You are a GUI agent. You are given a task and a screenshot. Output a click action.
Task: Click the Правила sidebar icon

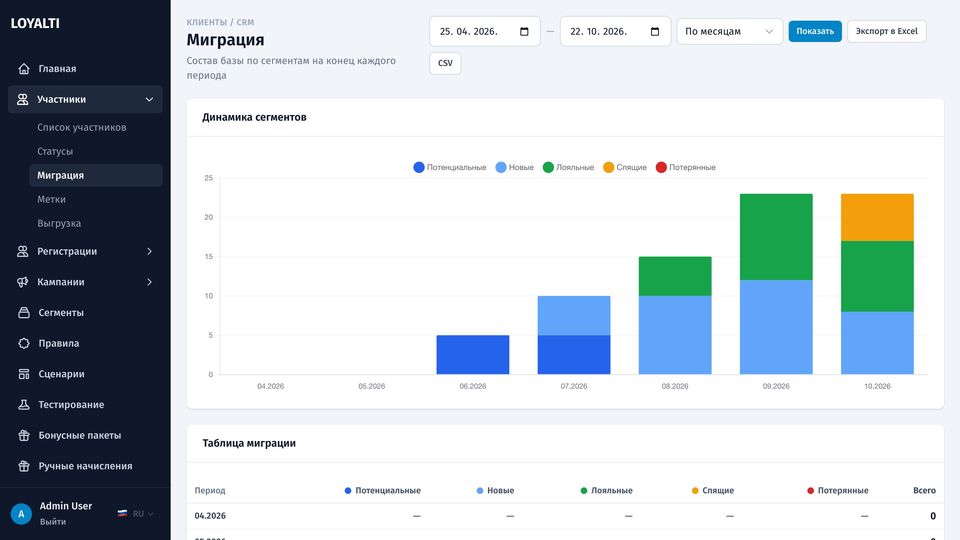click(24, 343)
